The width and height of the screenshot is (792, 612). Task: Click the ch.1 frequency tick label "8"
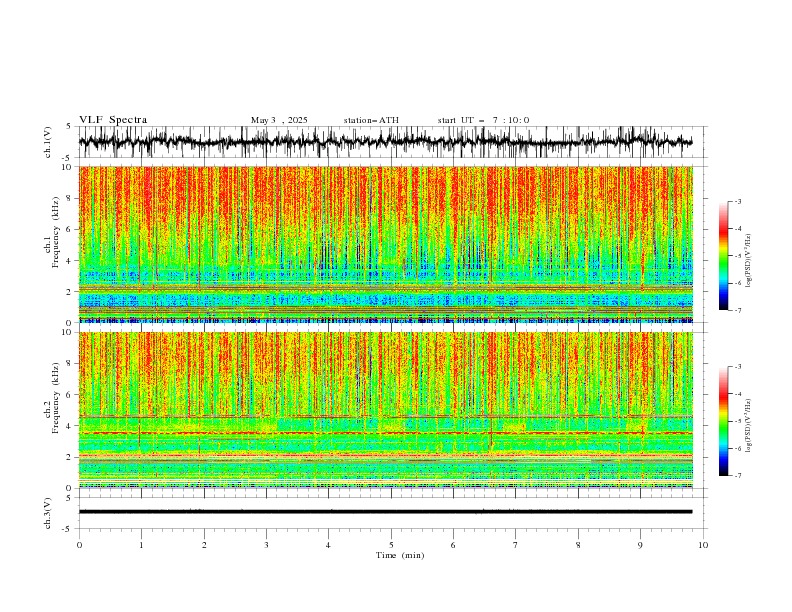[x=70, y=198]
